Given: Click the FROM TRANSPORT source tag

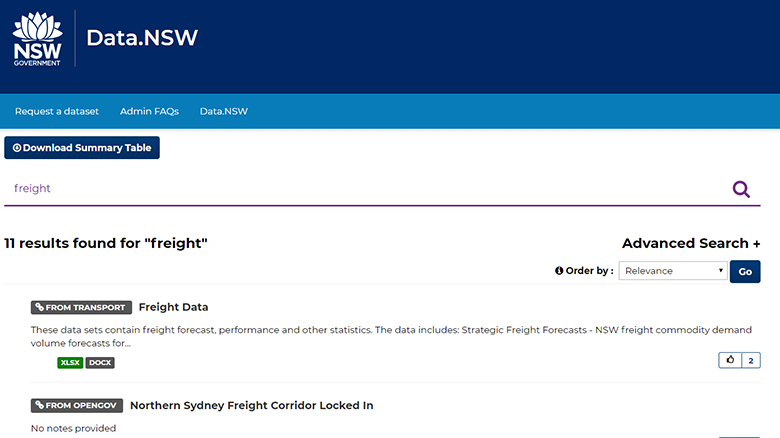Looking at the screenshot, I should 81,308.
